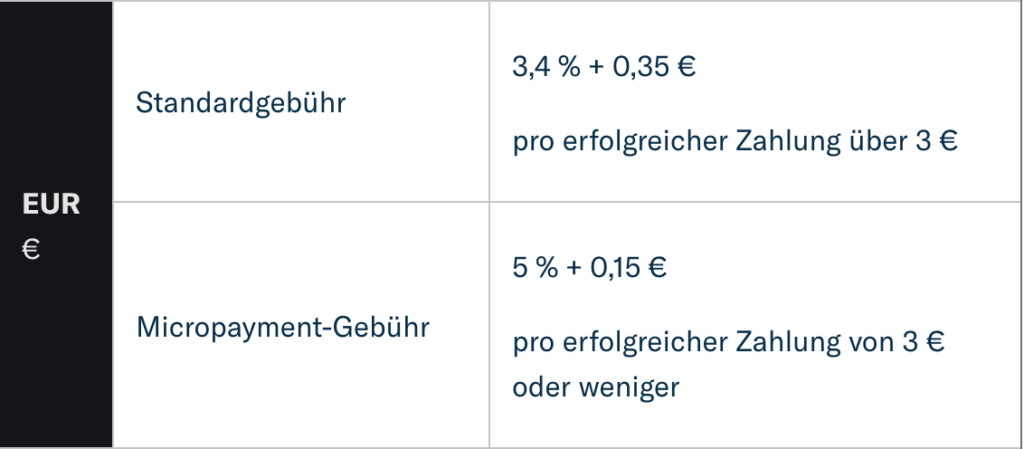Click the euro symbol below EUR

click(x=31, y=249)
